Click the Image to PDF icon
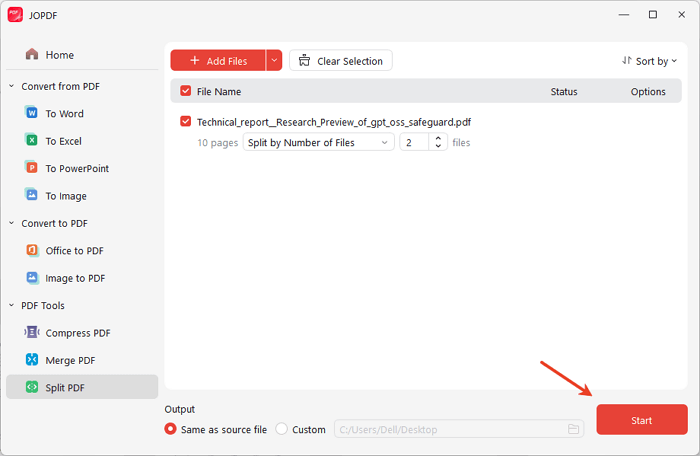This screenshot has width=700, height=456. coord(31,278)
